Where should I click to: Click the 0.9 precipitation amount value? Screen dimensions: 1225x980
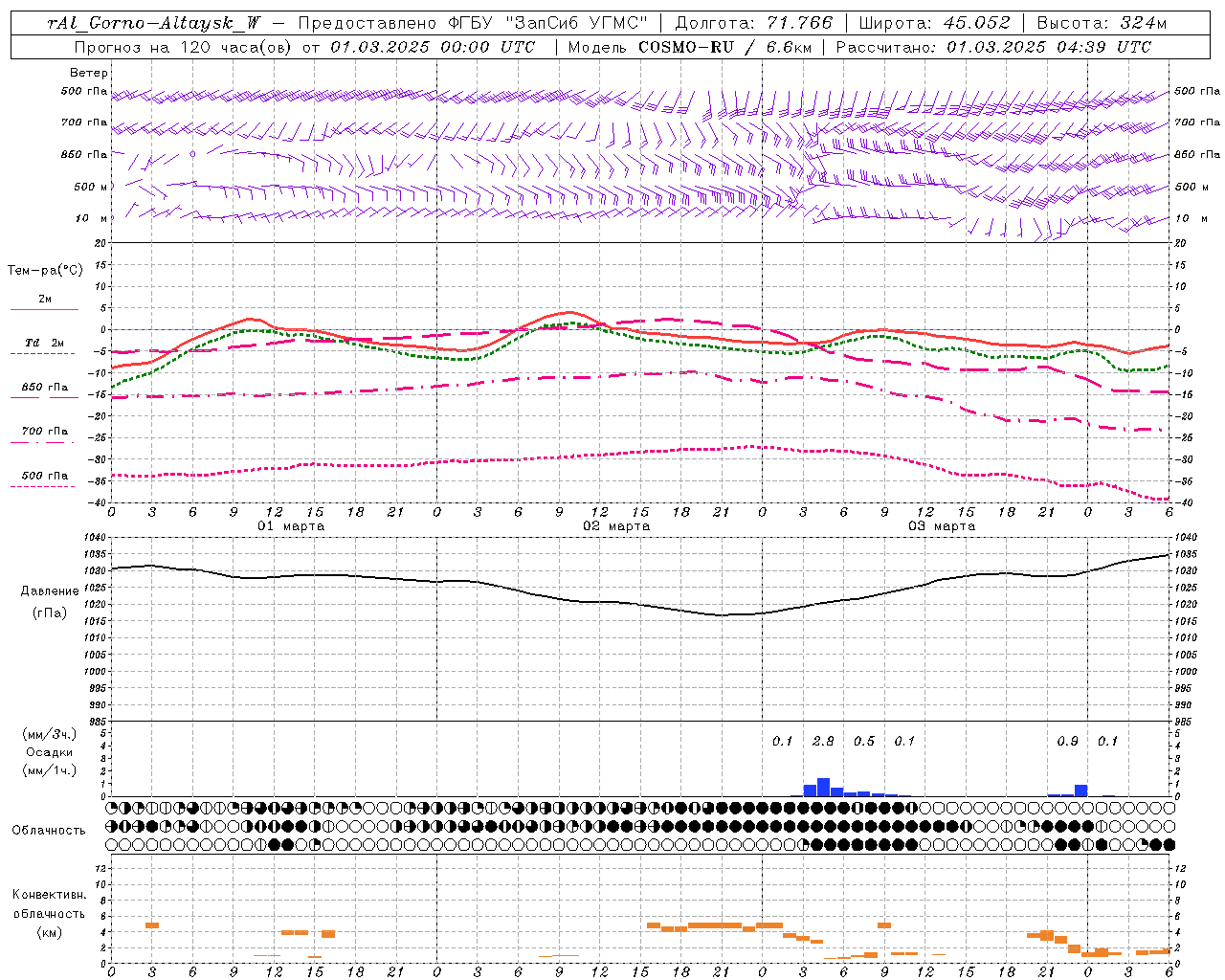coord(1067,742)
